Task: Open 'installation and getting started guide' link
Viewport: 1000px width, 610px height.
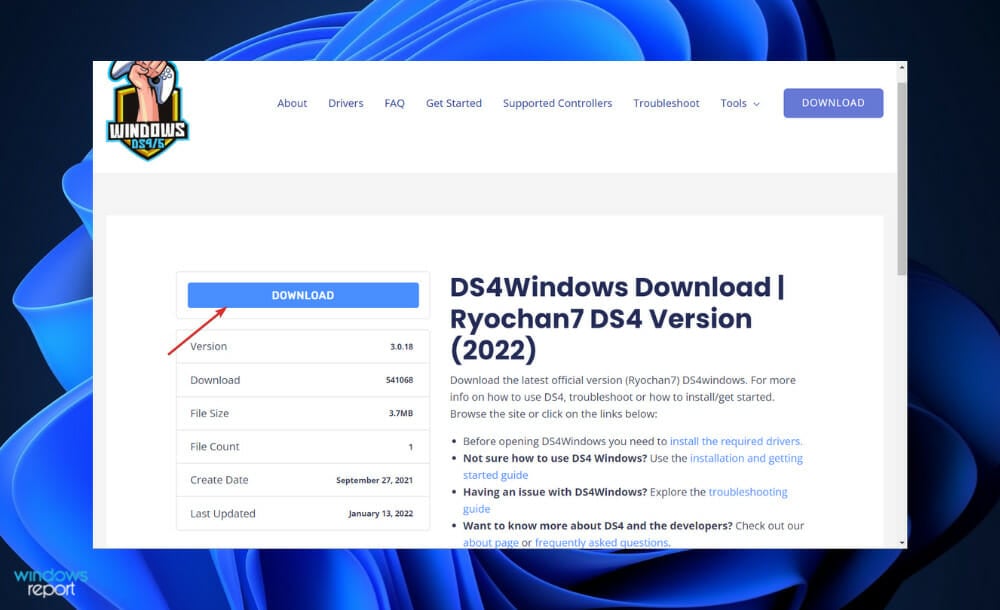Action: click(x=746, y=458)
